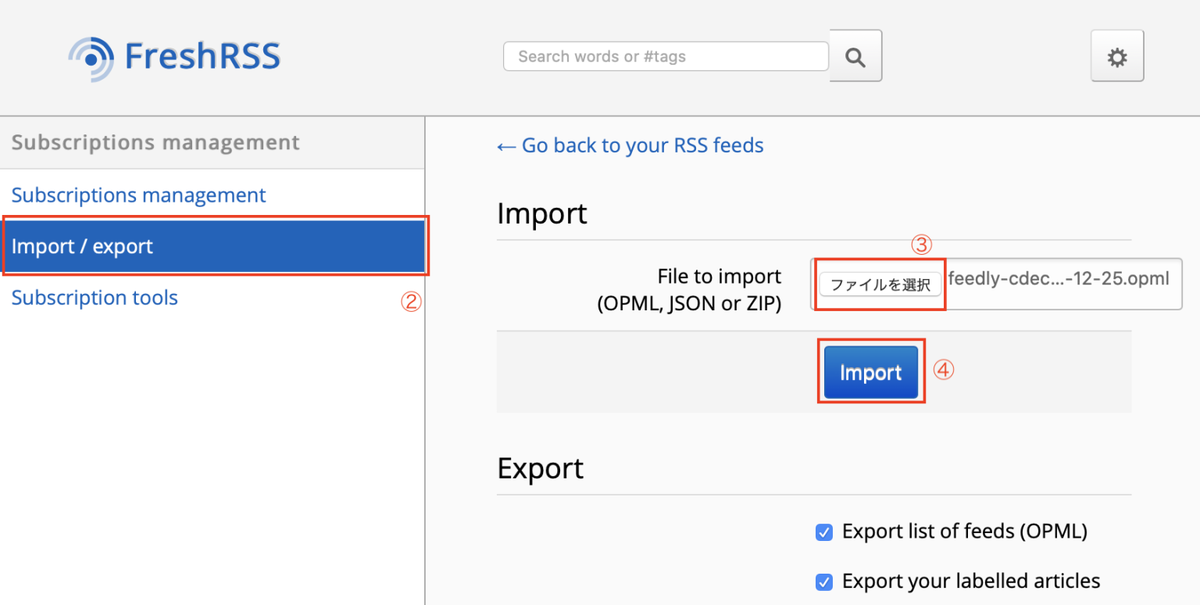Click the FreshRSS radar logo icon
The image size is (1200, 605).
click(91, 57)
